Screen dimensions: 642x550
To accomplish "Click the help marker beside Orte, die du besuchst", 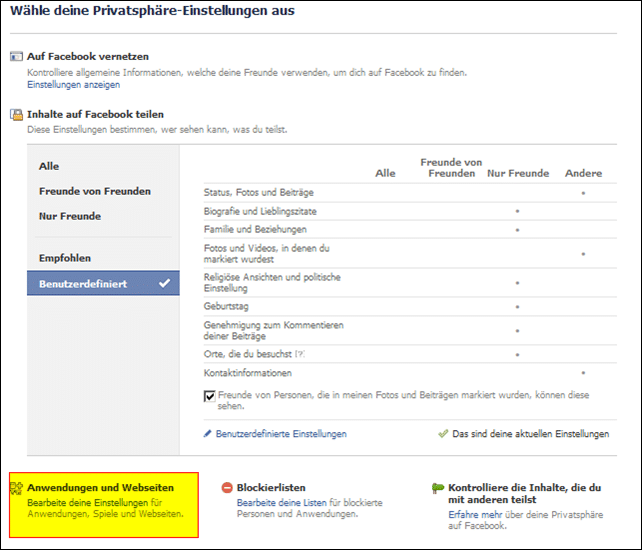I will click(x=300, y=354).
